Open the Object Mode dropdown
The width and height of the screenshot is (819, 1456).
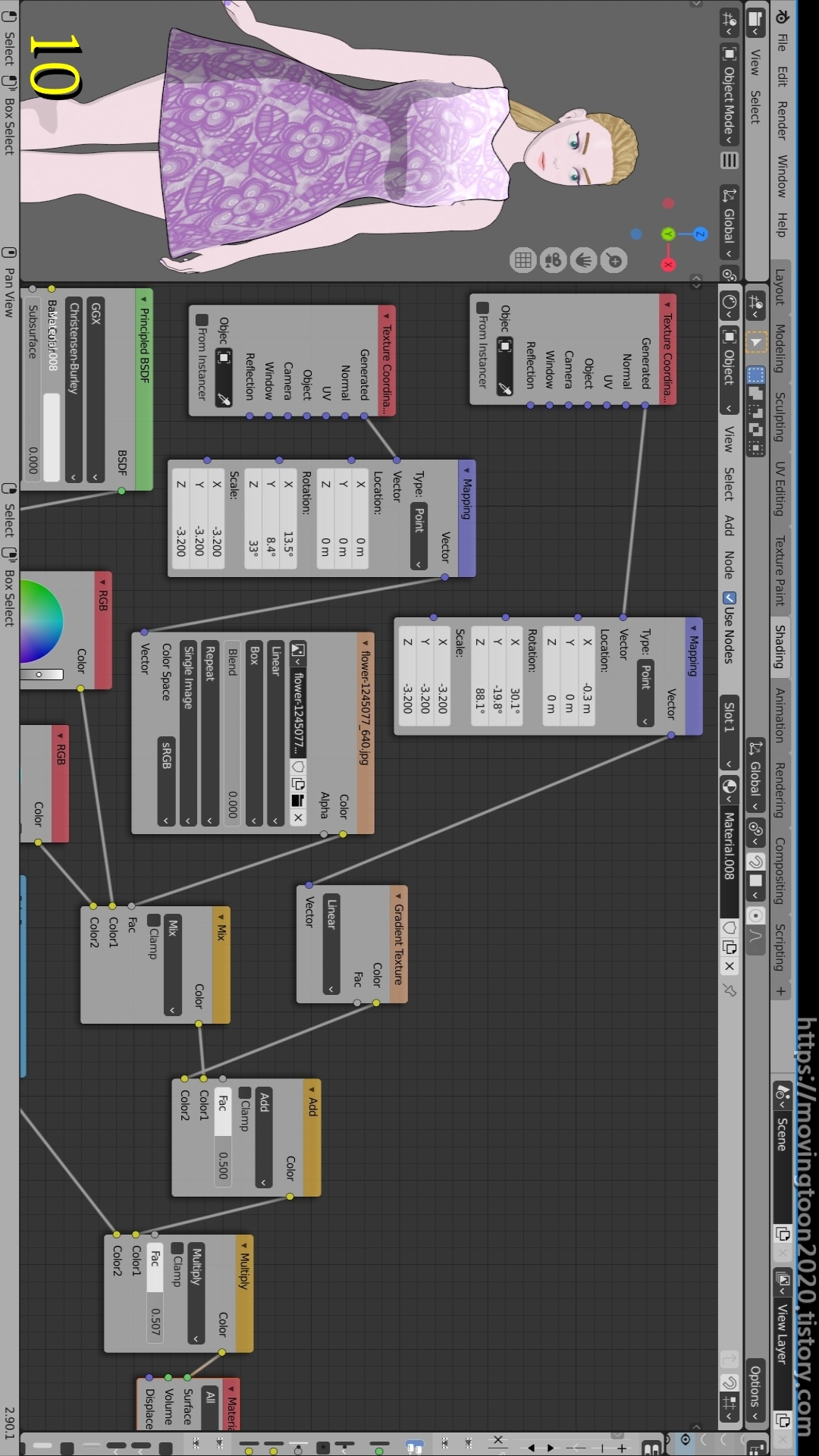click(729, 95)
